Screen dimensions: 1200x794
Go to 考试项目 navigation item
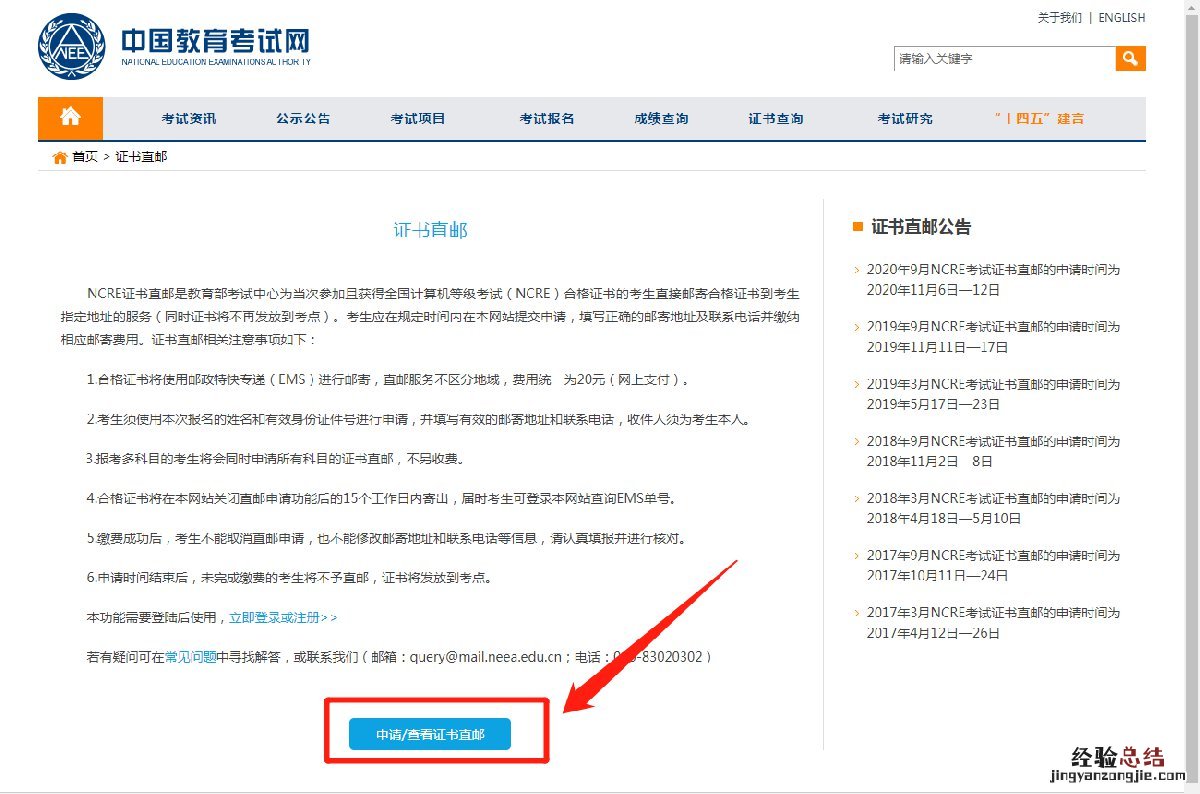(x=418, y=119)
